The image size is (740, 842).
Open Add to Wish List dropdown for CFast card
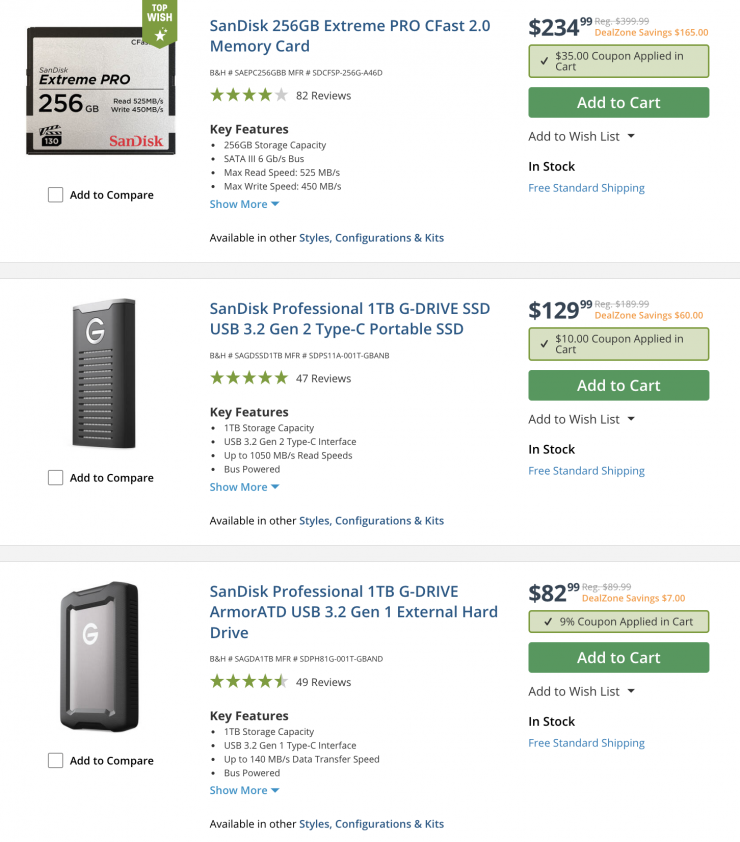pyautogui.click(x=581, y=136)
